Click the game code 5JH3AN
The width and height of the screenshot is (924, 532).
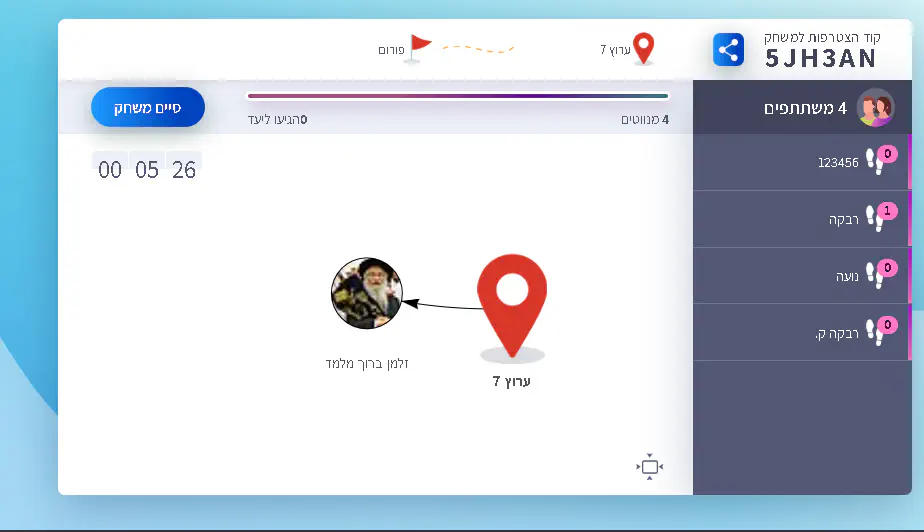(x=821, y=58)
